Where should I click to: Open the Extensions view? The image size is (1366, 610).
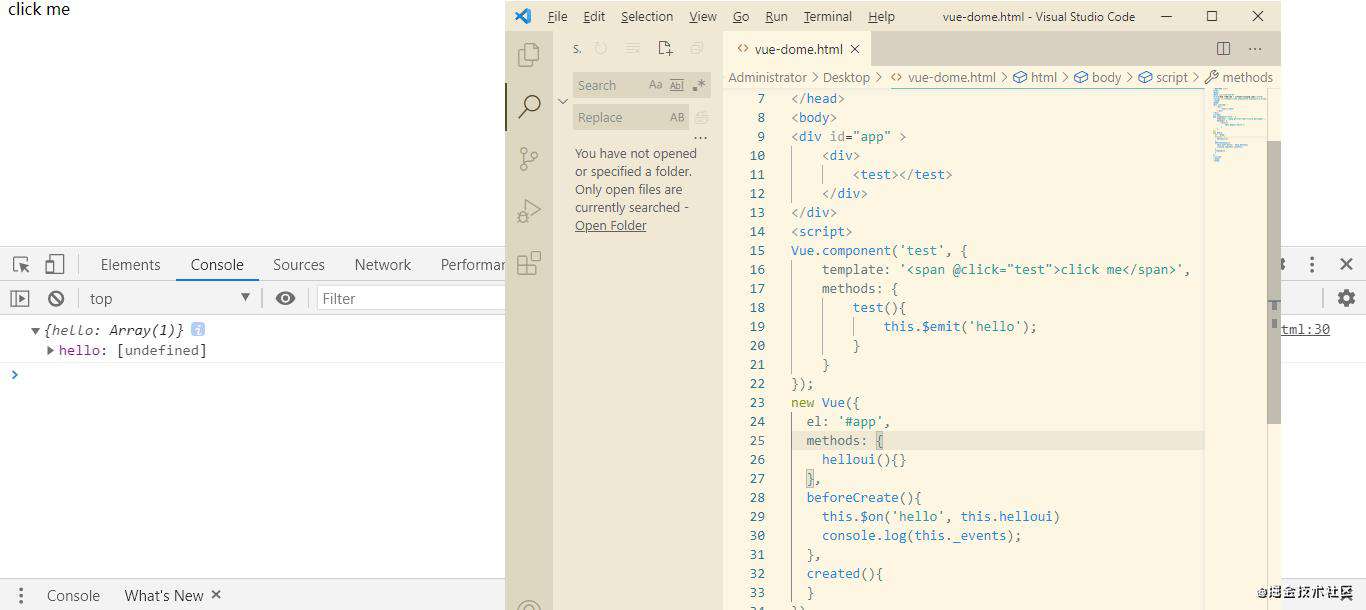[x=529, y=263]
